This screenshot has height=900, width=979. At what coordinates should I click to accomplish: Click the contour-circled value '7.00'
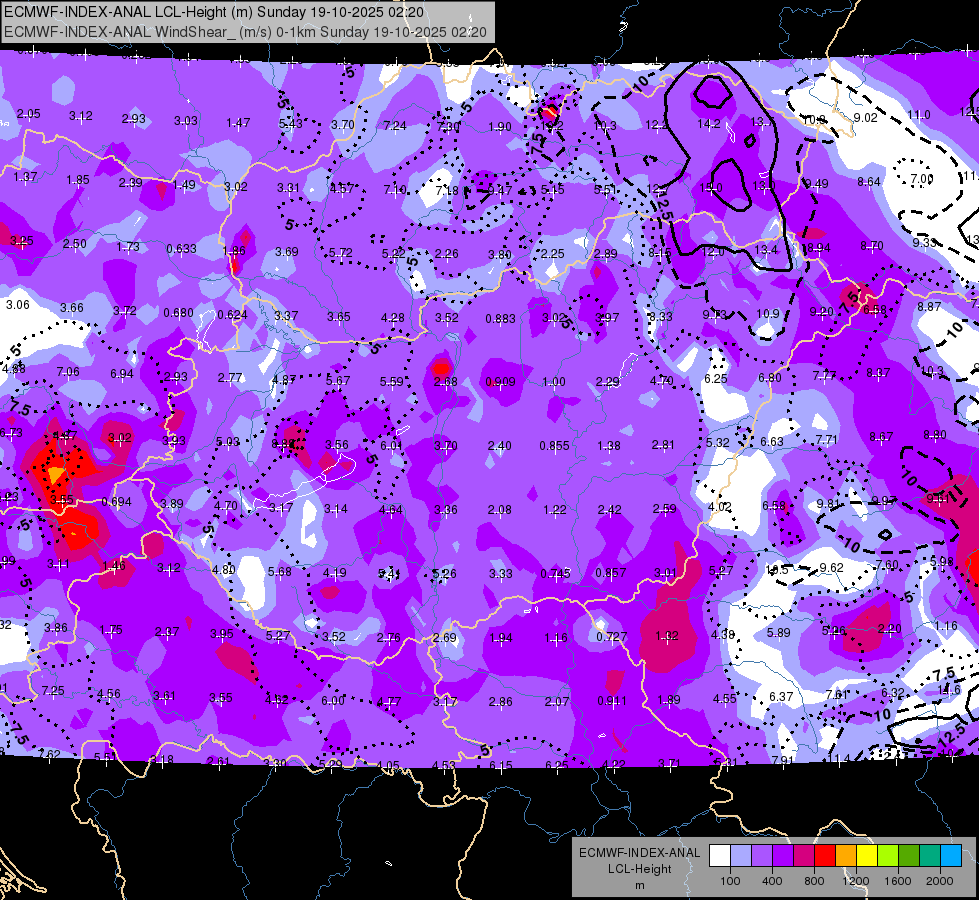coord(922,179)
